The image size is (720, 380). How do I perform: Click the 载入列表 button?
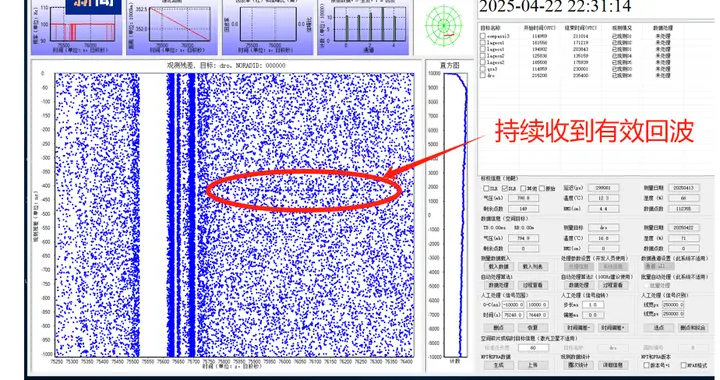tap(533, 267)
